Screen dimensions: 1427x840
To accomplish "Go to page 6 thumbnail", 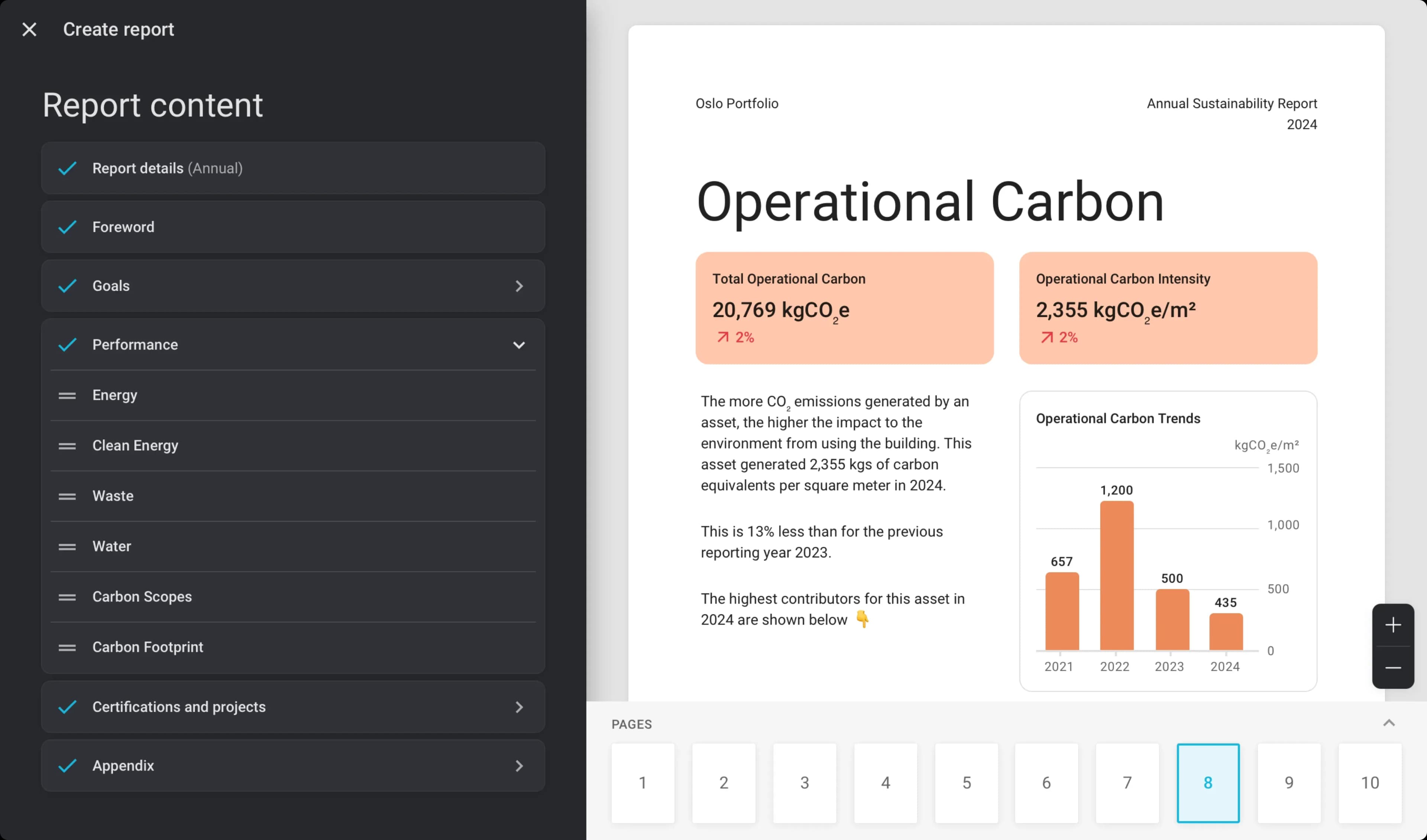I will pos(1046,784).
